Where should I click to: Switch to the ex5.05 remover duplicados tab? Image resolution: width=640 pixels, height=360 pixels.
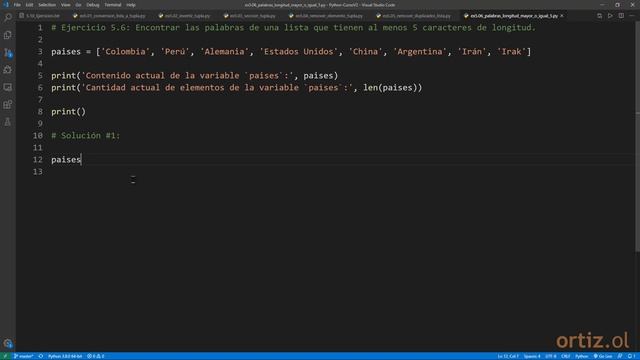416,16
